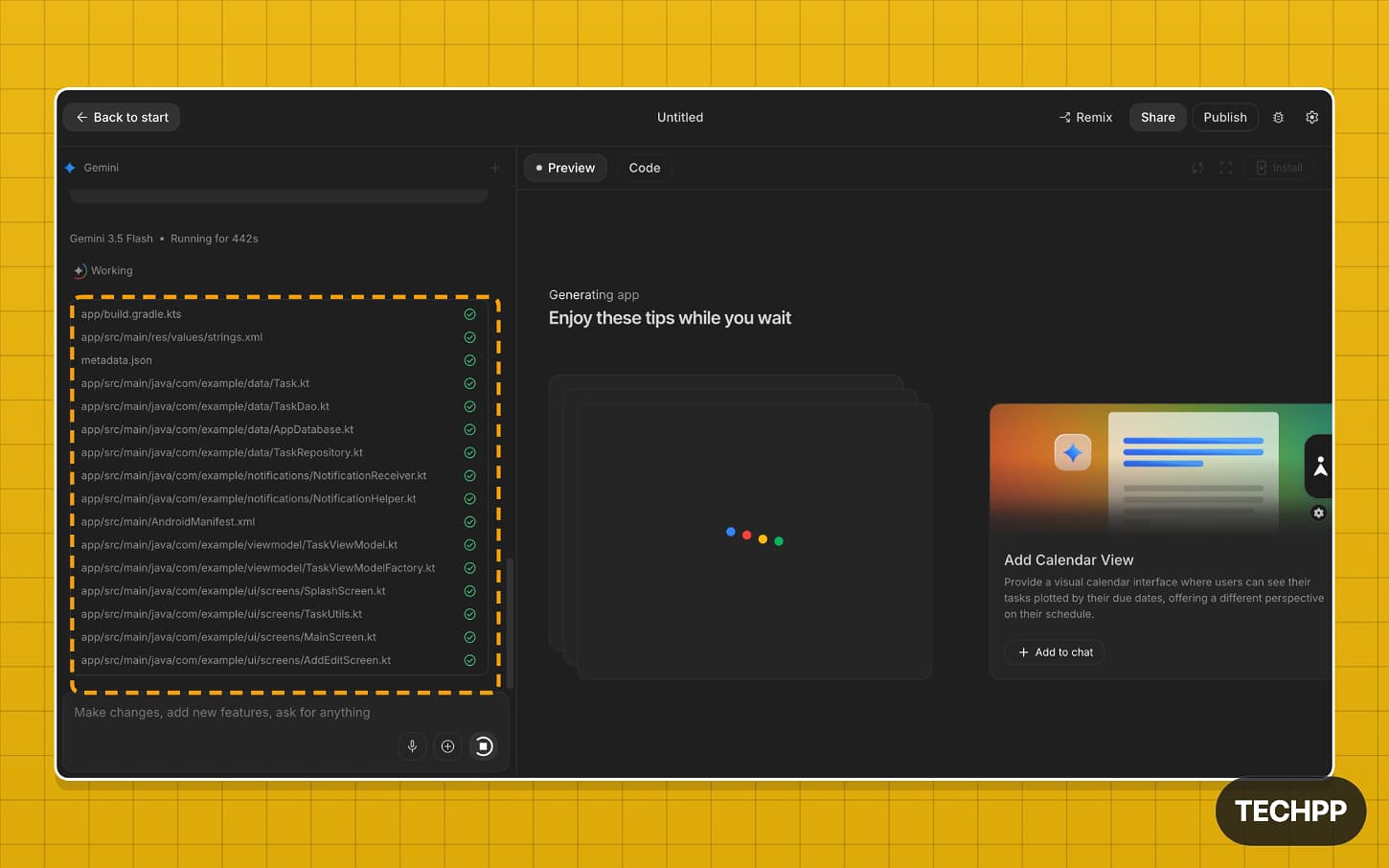Select TaskUtils.kt file row
This screenshot has width=1389, height=868.
(278, 614)
